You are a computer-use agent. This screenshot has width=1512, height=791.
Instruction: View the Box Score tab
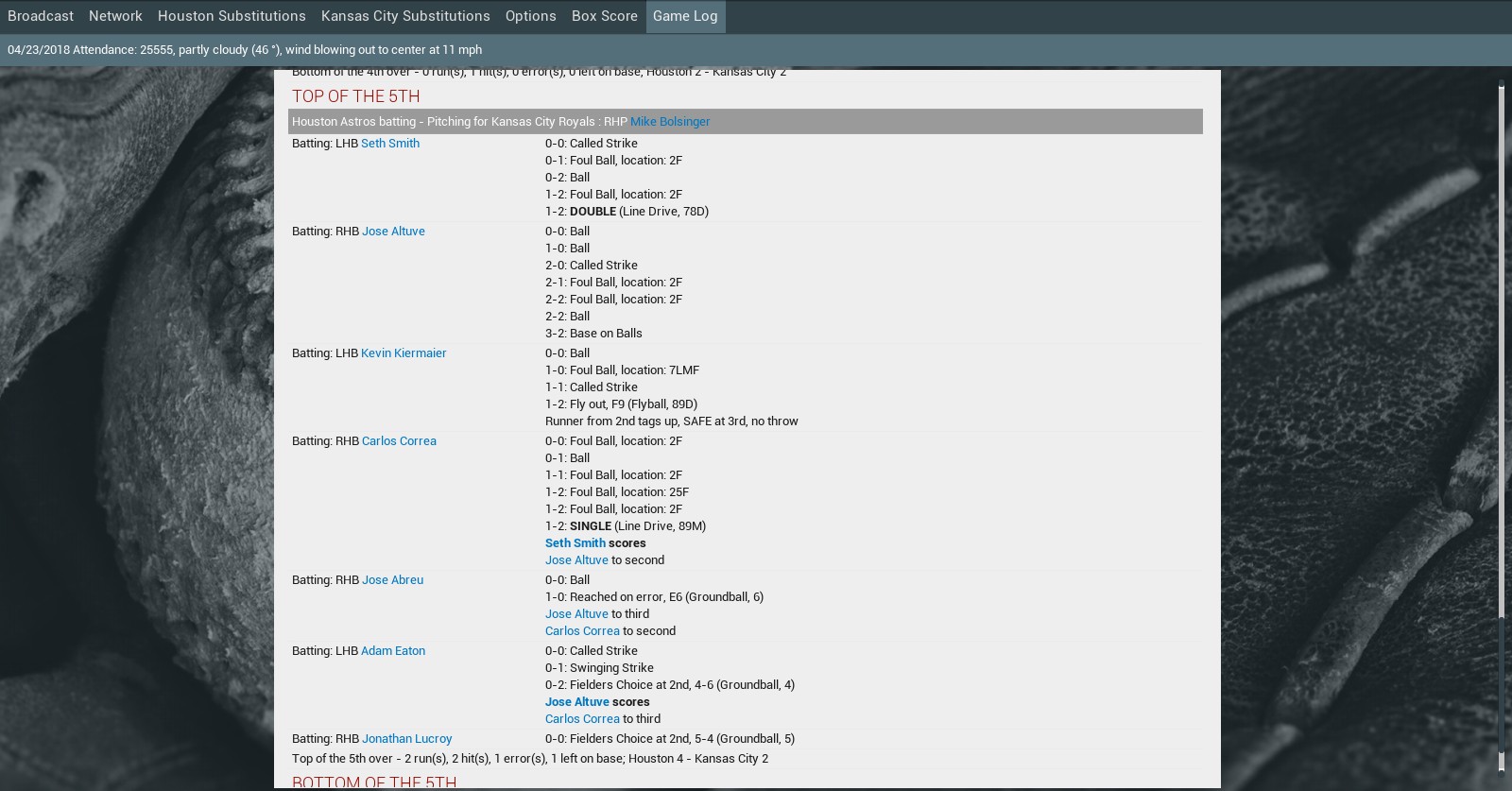(x=604, y=16)
